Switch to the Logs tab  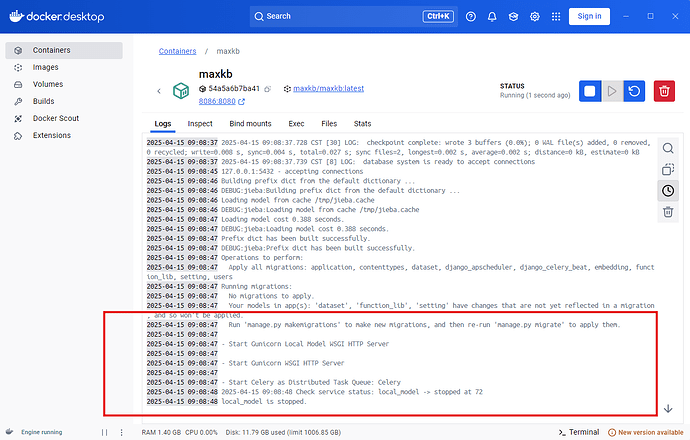tap(162, 124)
